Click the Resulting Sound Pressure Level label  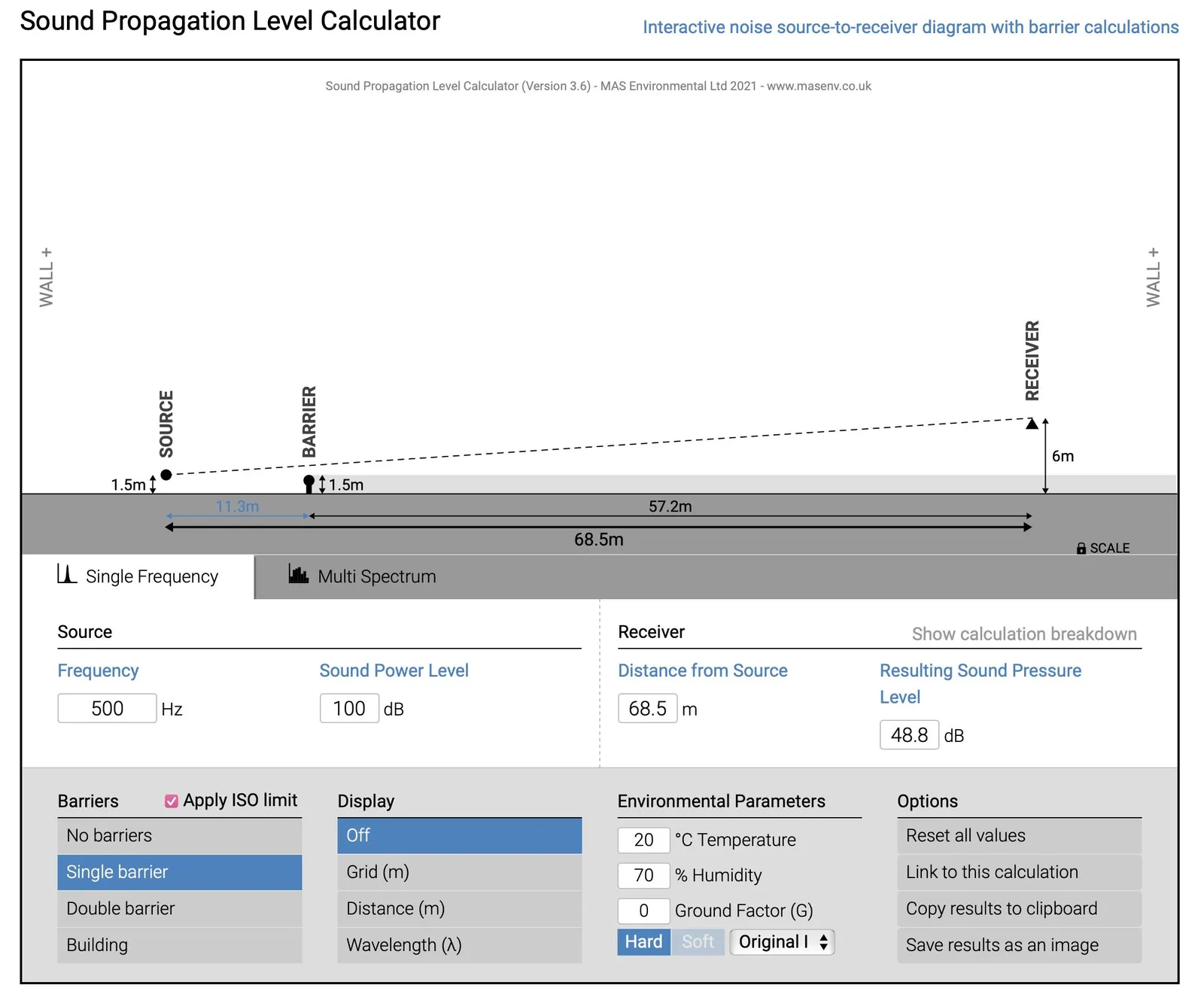(x=981, y=683)
